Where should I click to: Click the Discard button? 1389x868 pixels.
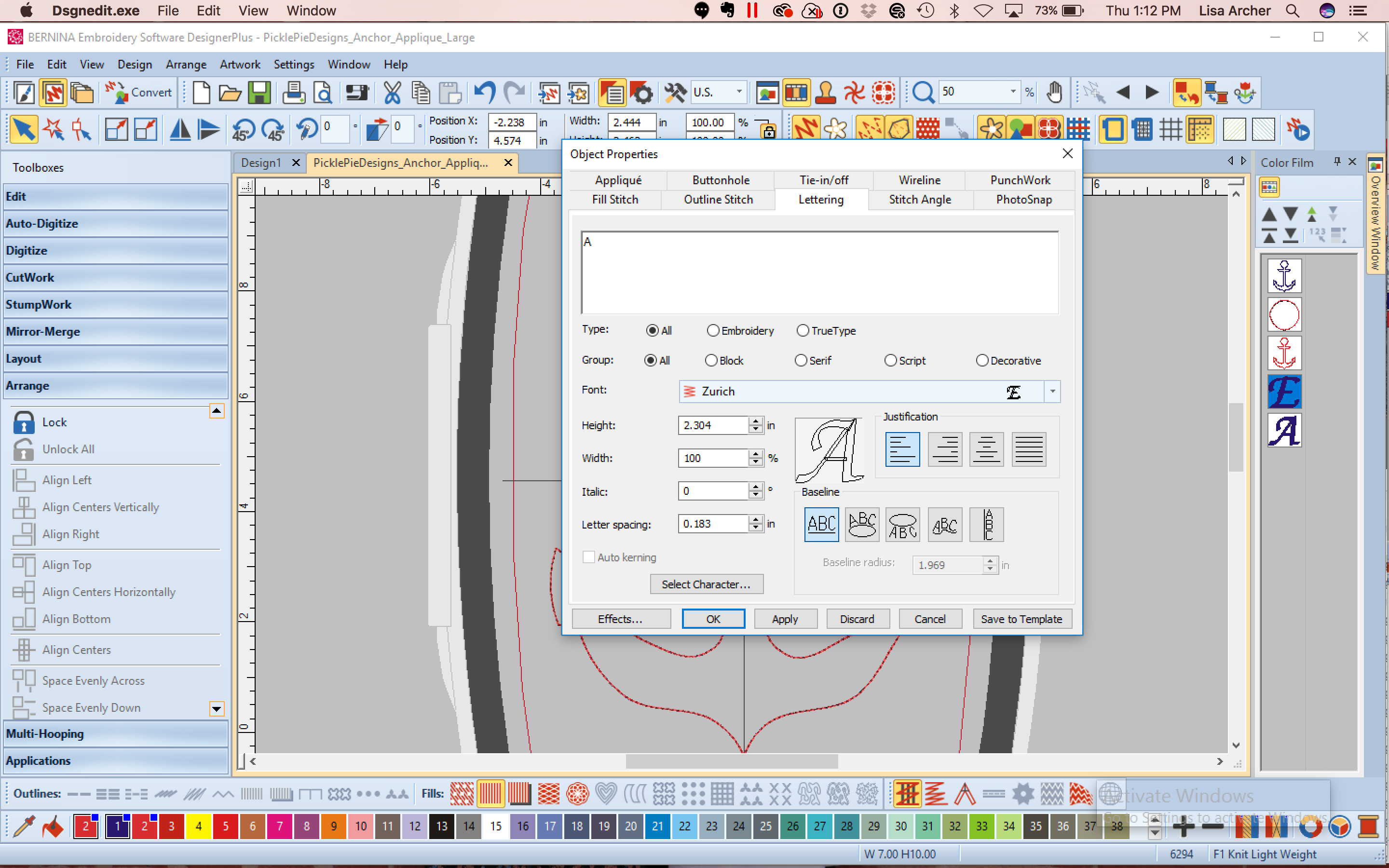[x=857, y=619]
